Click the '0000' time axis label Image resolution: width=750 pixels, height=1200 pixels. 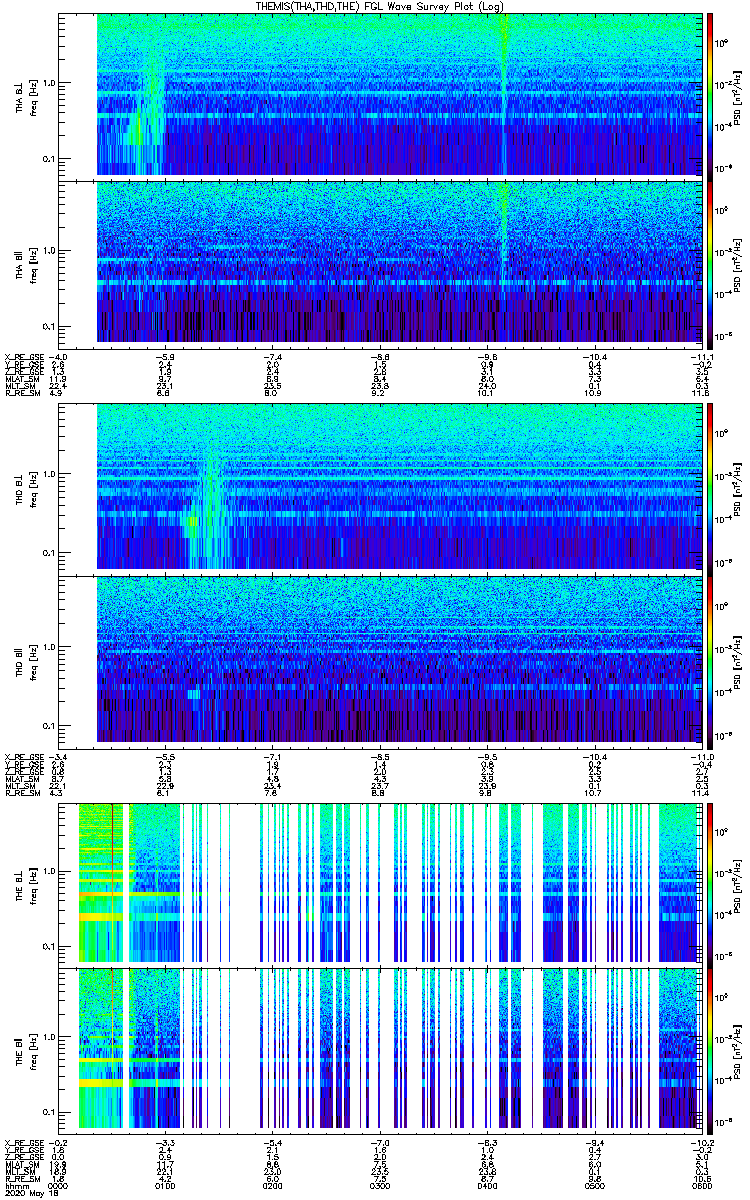[56, 1186]
